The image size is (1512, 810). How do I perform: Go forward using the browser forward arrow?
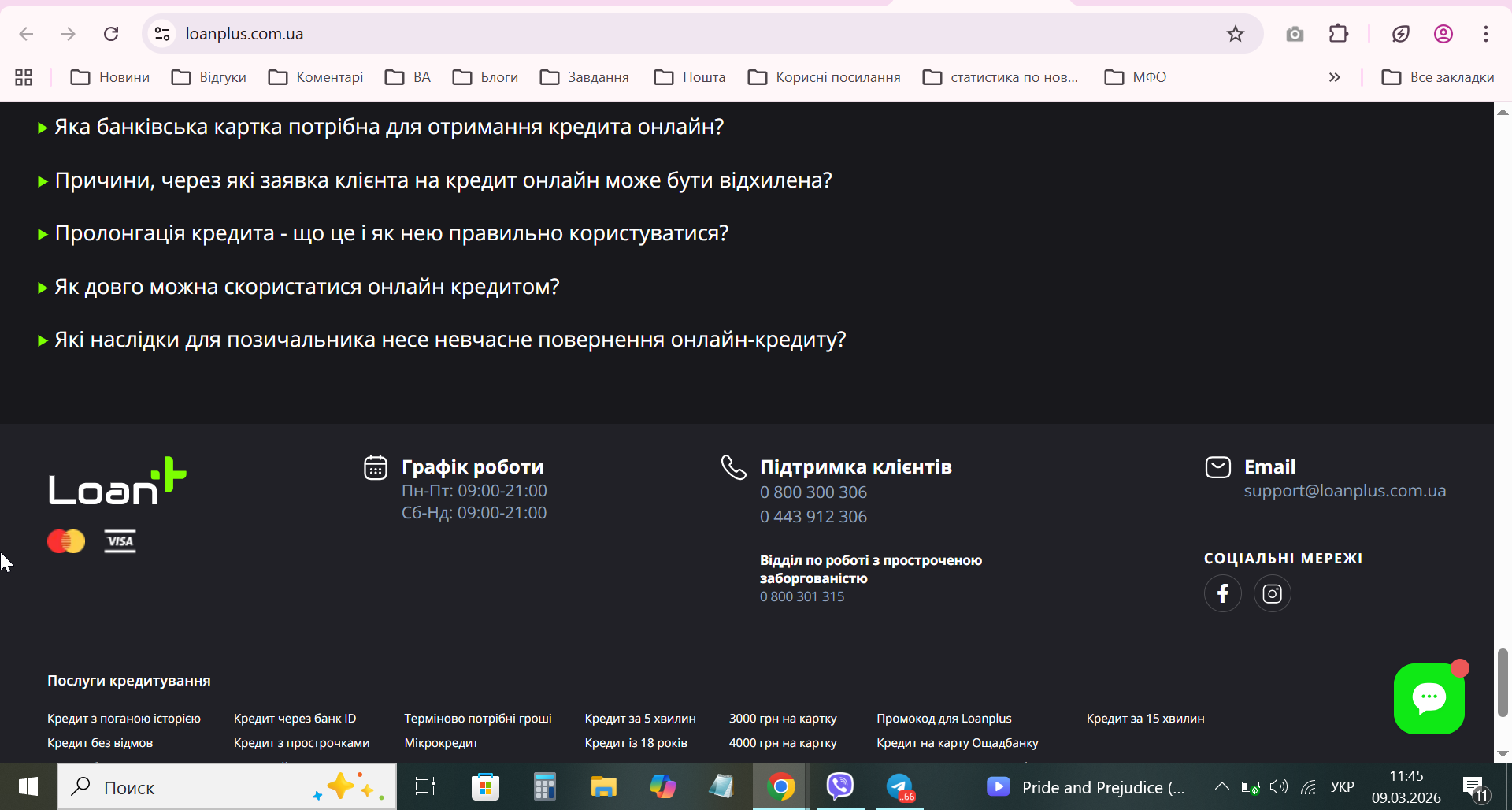click(69, 34)
